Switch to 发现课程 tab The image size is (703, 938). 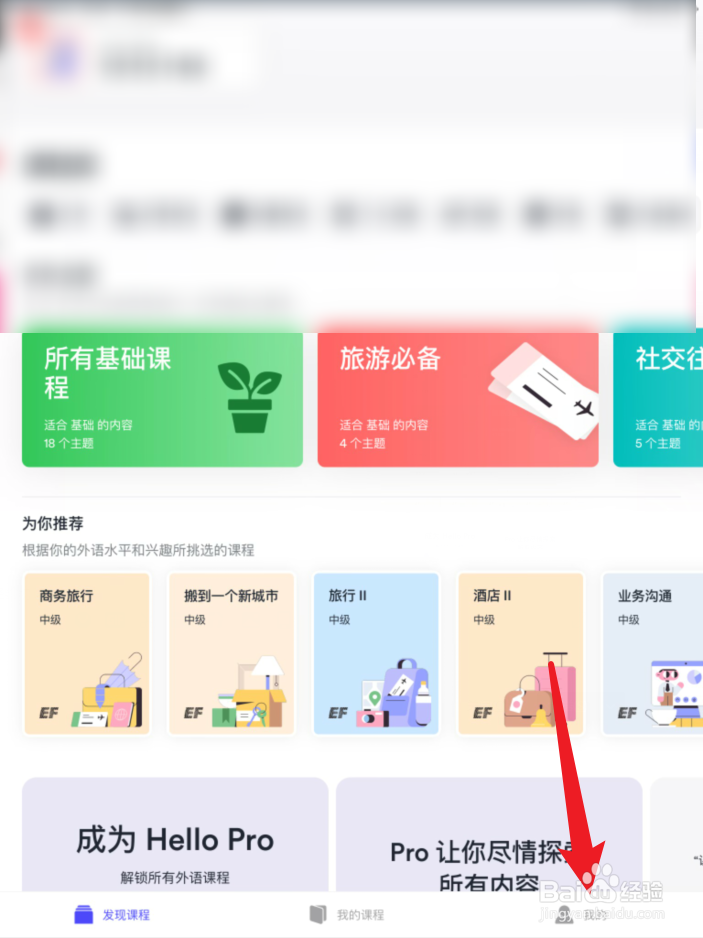112,914
